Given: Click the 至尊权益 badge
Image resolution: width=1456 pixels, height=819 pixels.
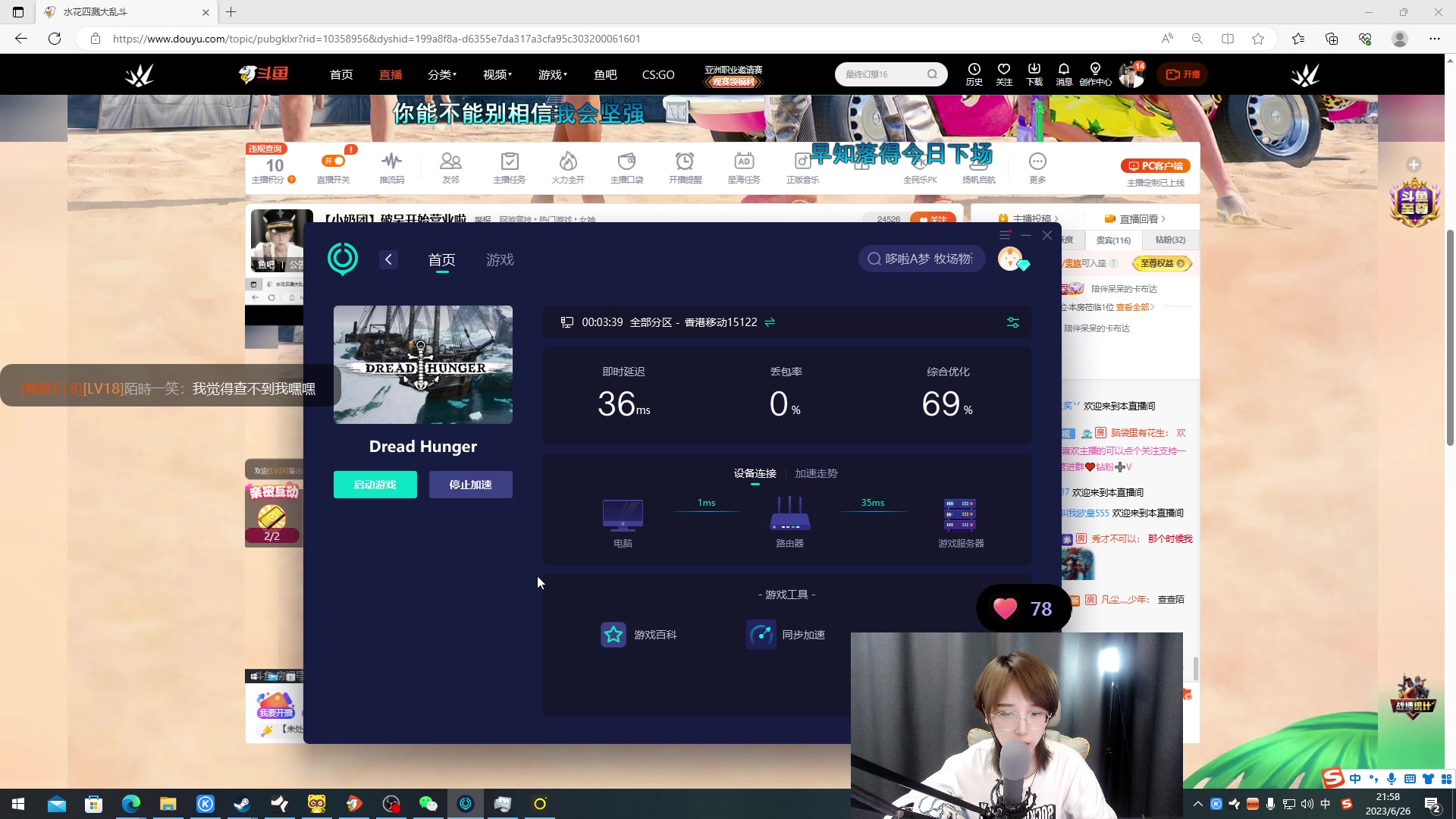Looking at the screenshot, I should tap(1162, 263).
